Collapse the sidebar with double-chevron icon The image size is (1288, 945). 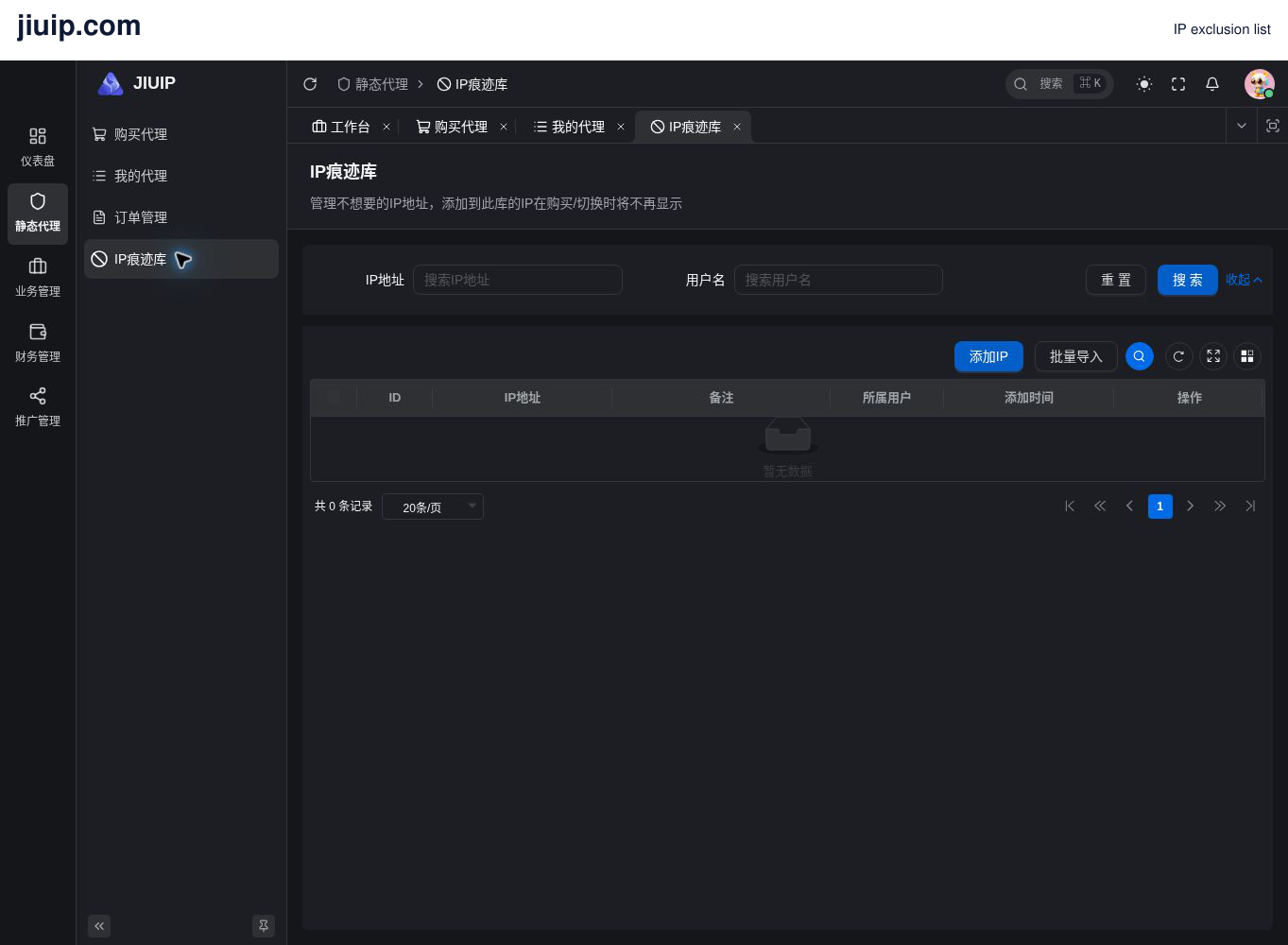[99, 926]
